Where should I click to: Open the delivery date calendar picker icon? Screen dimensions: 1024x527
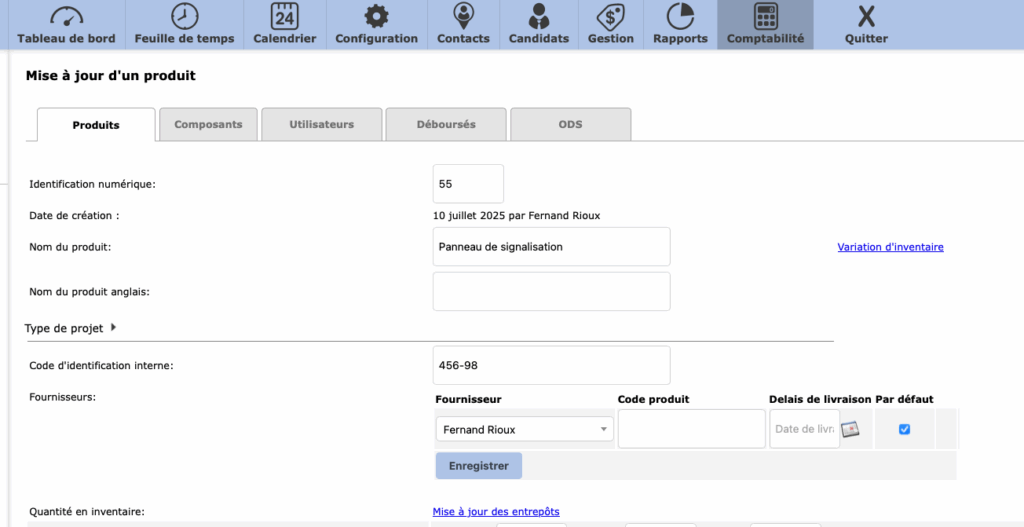850,429
